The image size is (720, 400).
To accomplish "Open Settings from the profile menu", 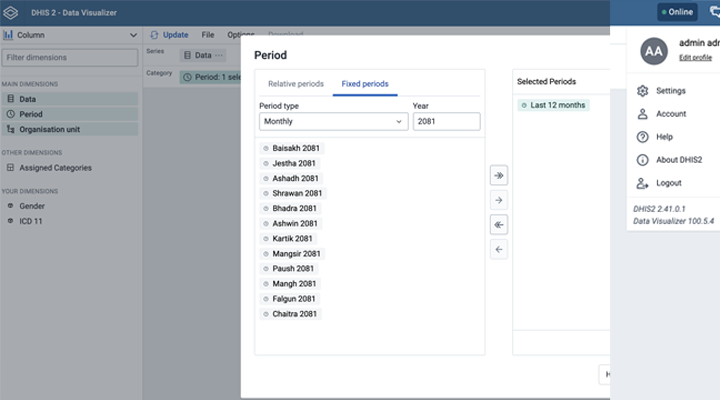I will 670,91.
